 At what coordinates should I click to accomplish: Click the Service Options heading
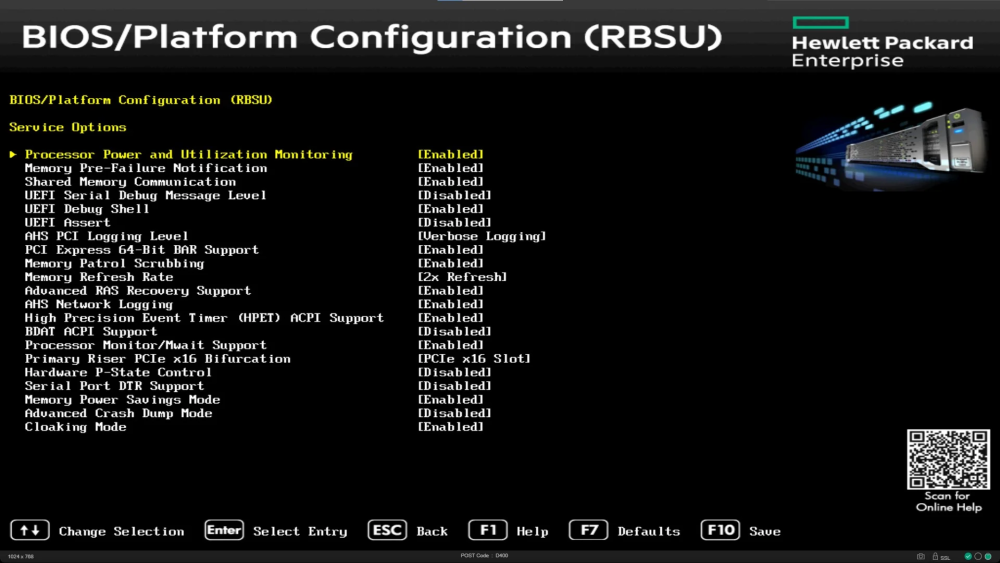pyautogui.click(x=68, y=127)
